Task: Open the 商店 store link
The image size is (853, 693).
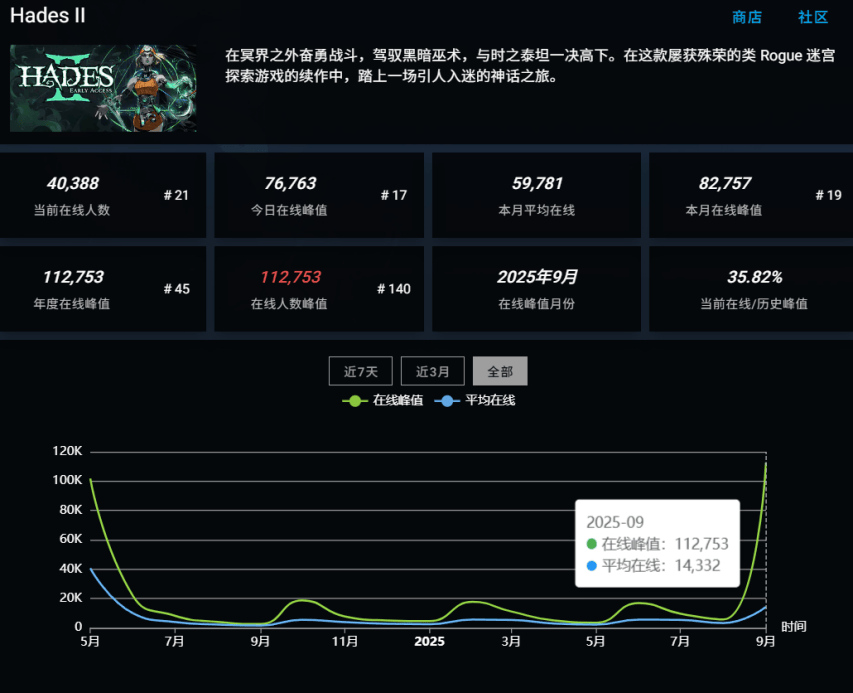Action: click(x=746, y=17)
